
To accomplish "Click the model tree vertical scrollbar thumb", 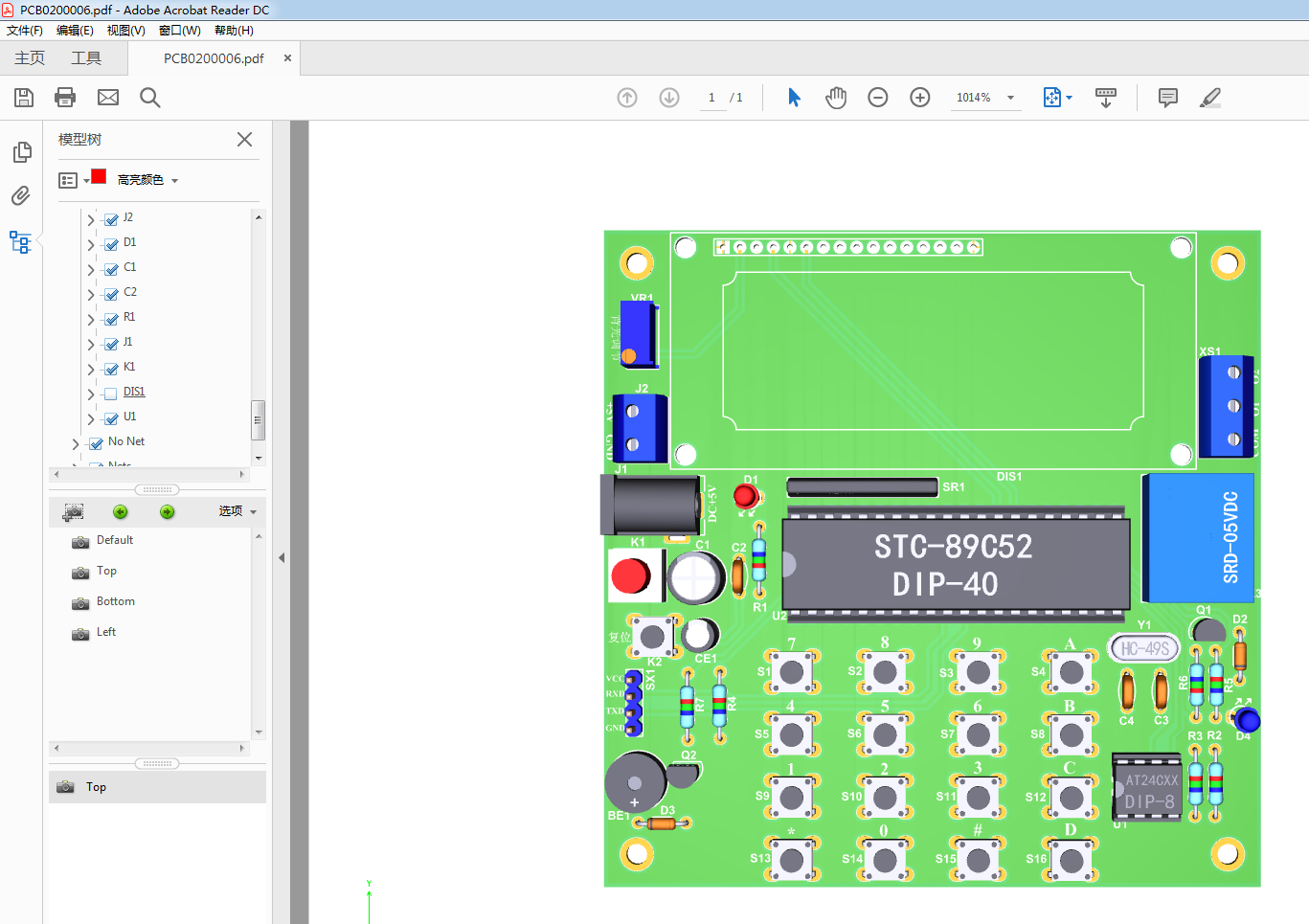I will coord(258,419).
